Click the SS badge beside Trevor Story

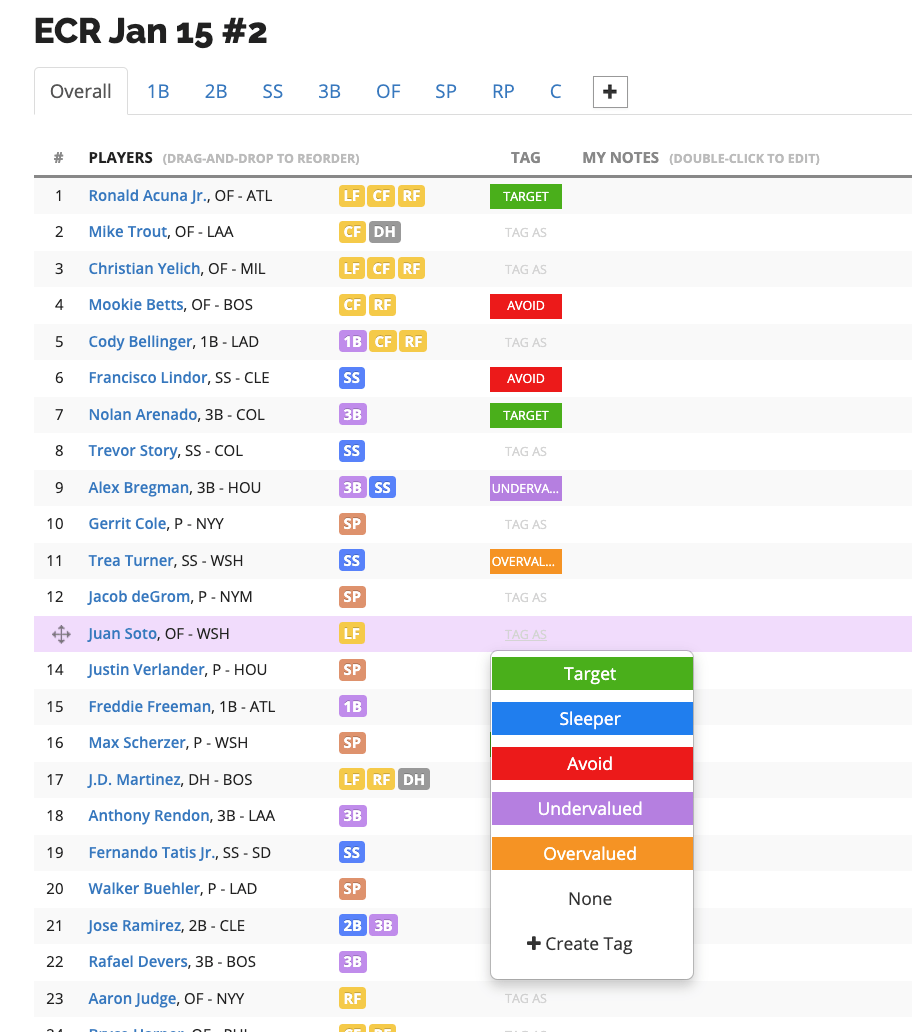click(352, 451)
